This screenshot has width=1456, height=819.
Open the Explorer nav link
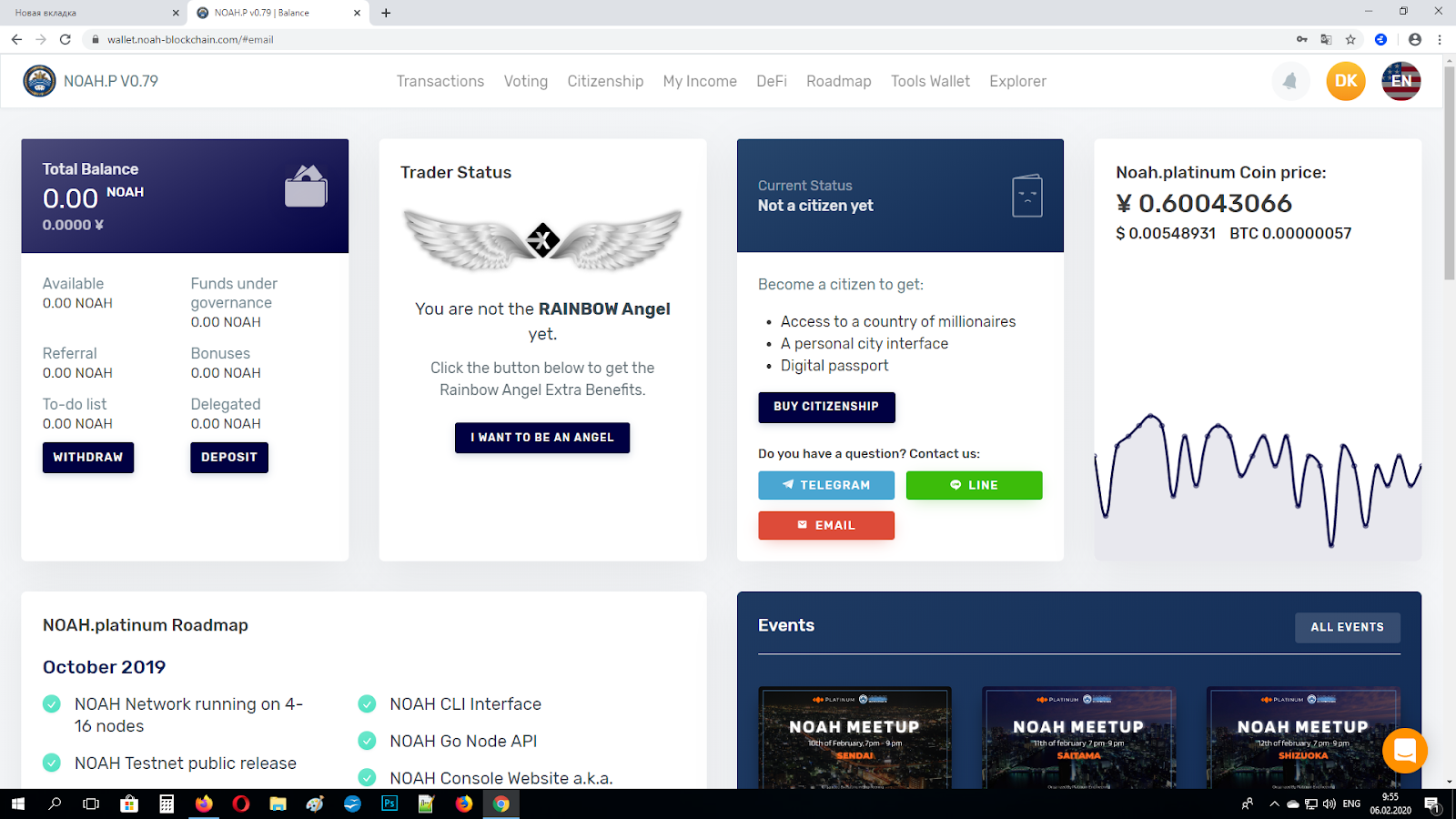pyautogui.click(x=1017, y=81)
